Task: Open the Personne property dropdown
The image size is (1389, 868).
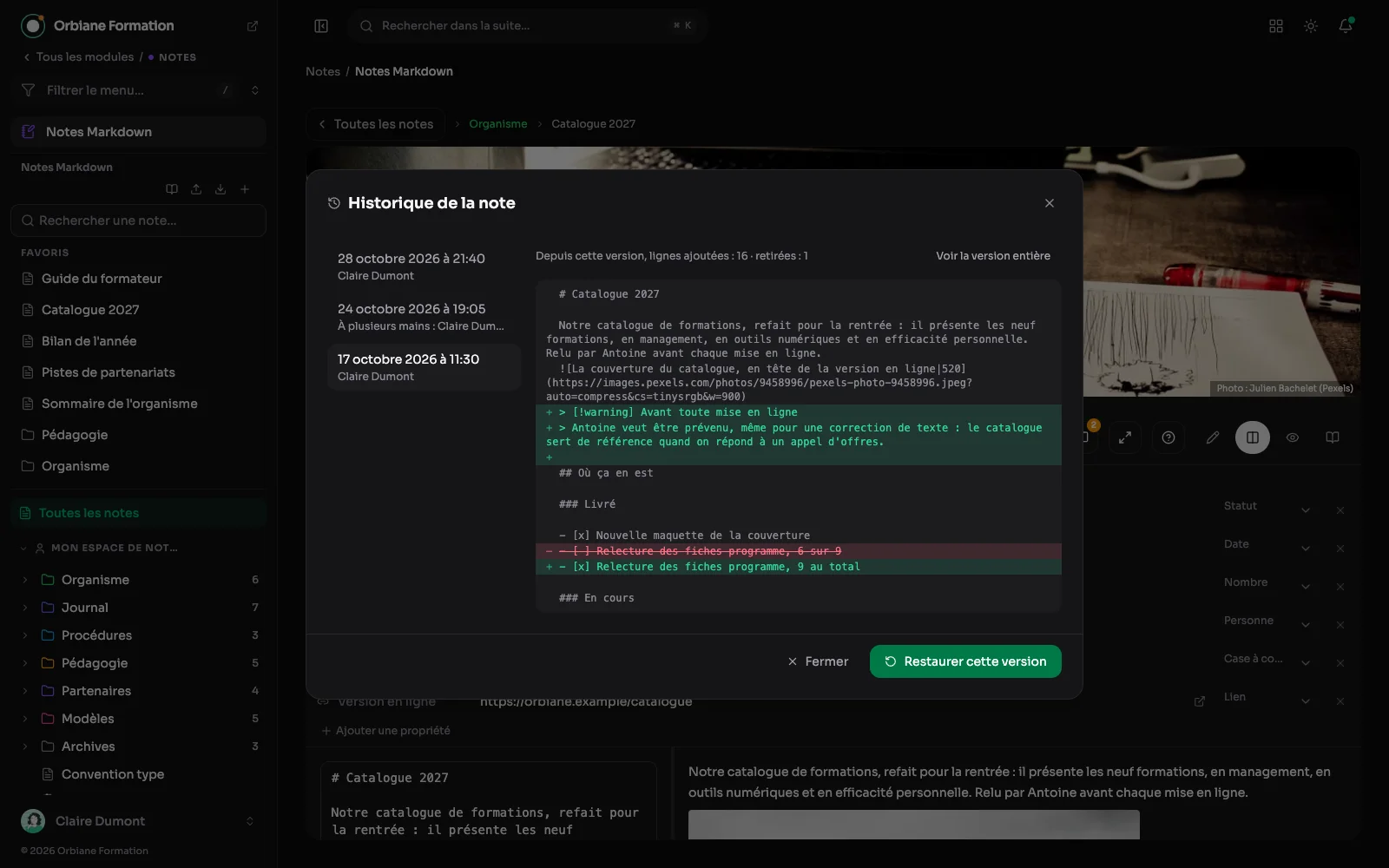Action: click(x=1306, y=625)
